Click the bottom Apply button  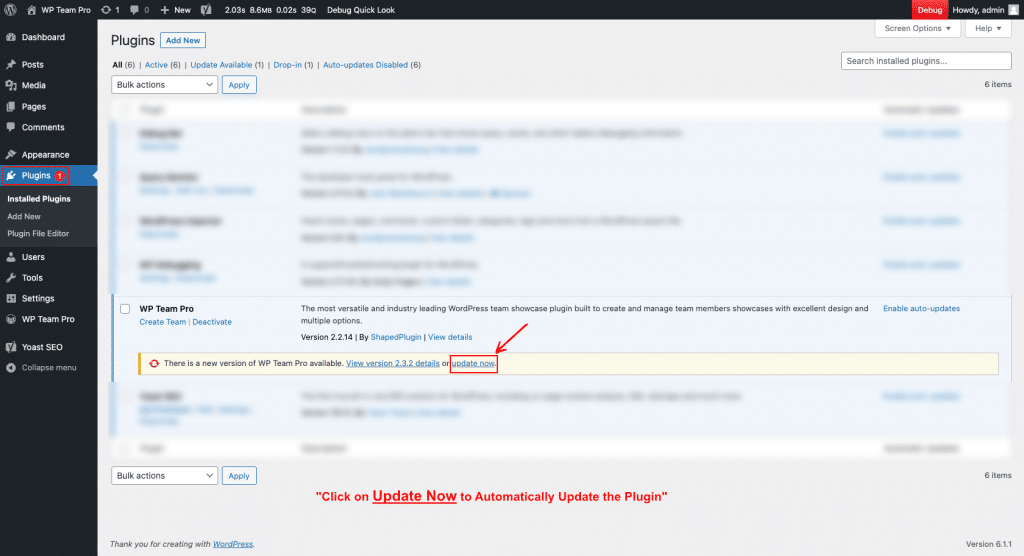point(239,476)
